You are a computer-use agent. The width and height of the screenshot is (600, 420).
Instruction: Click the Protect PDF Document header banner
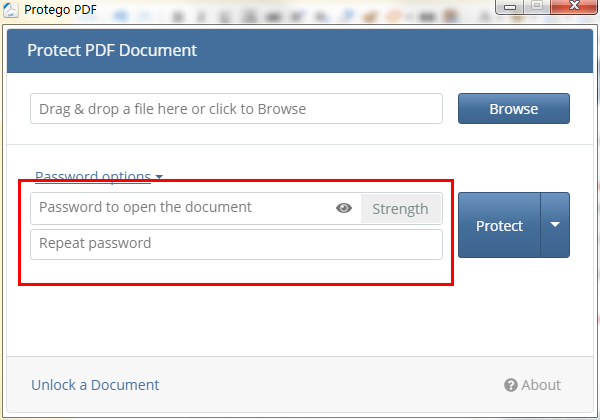(300, 50)
